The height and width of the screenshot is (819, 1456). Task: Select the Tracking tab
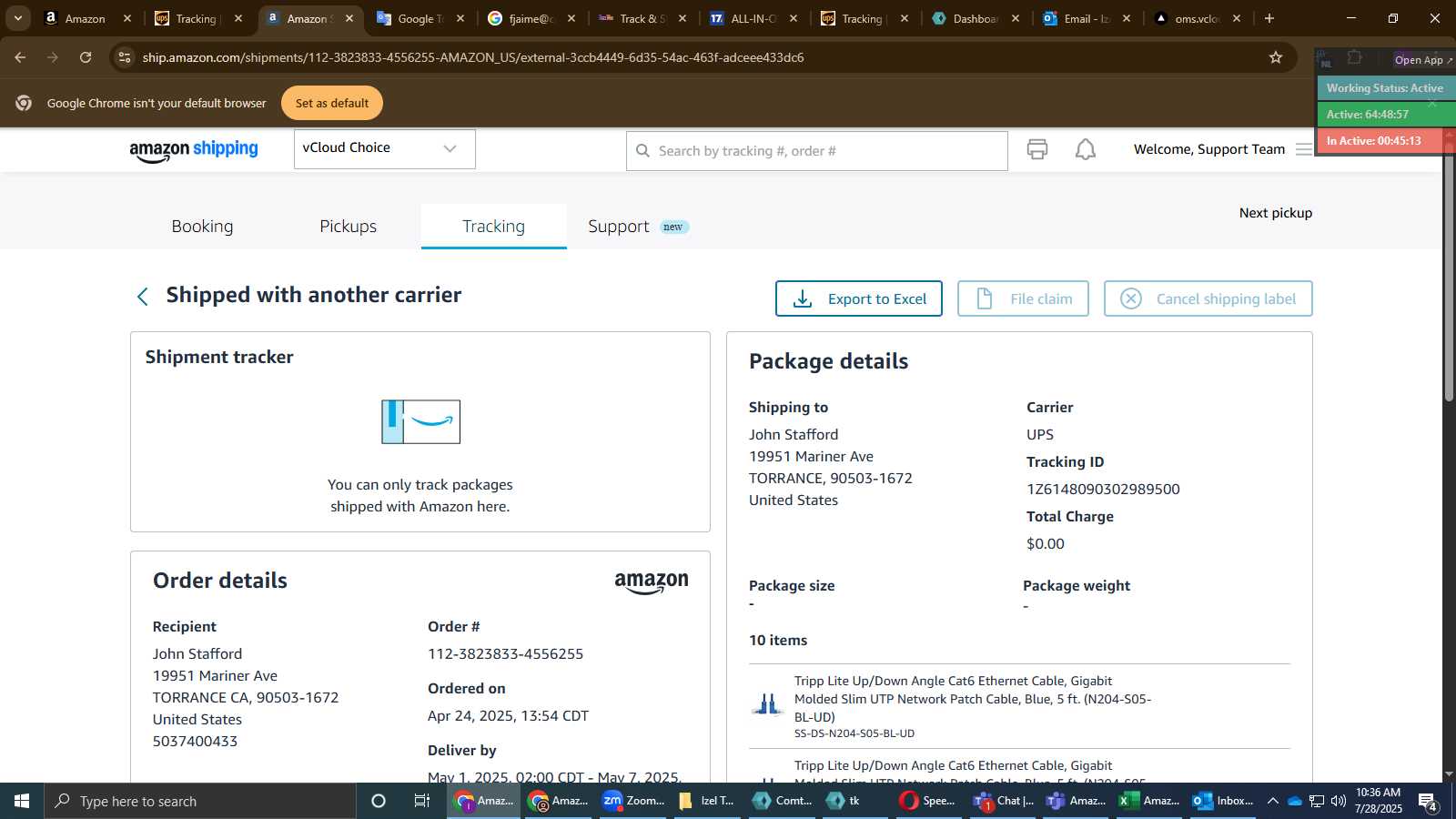[493, 227]
